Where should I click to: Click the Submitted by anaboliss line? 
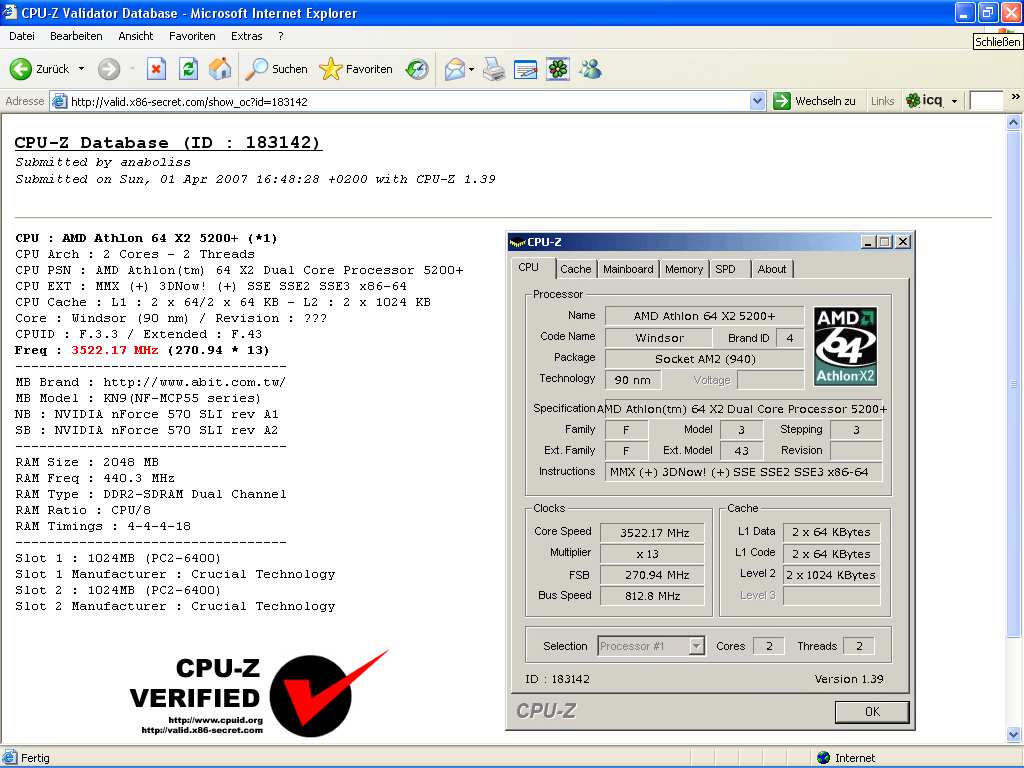tap(103, 162)
